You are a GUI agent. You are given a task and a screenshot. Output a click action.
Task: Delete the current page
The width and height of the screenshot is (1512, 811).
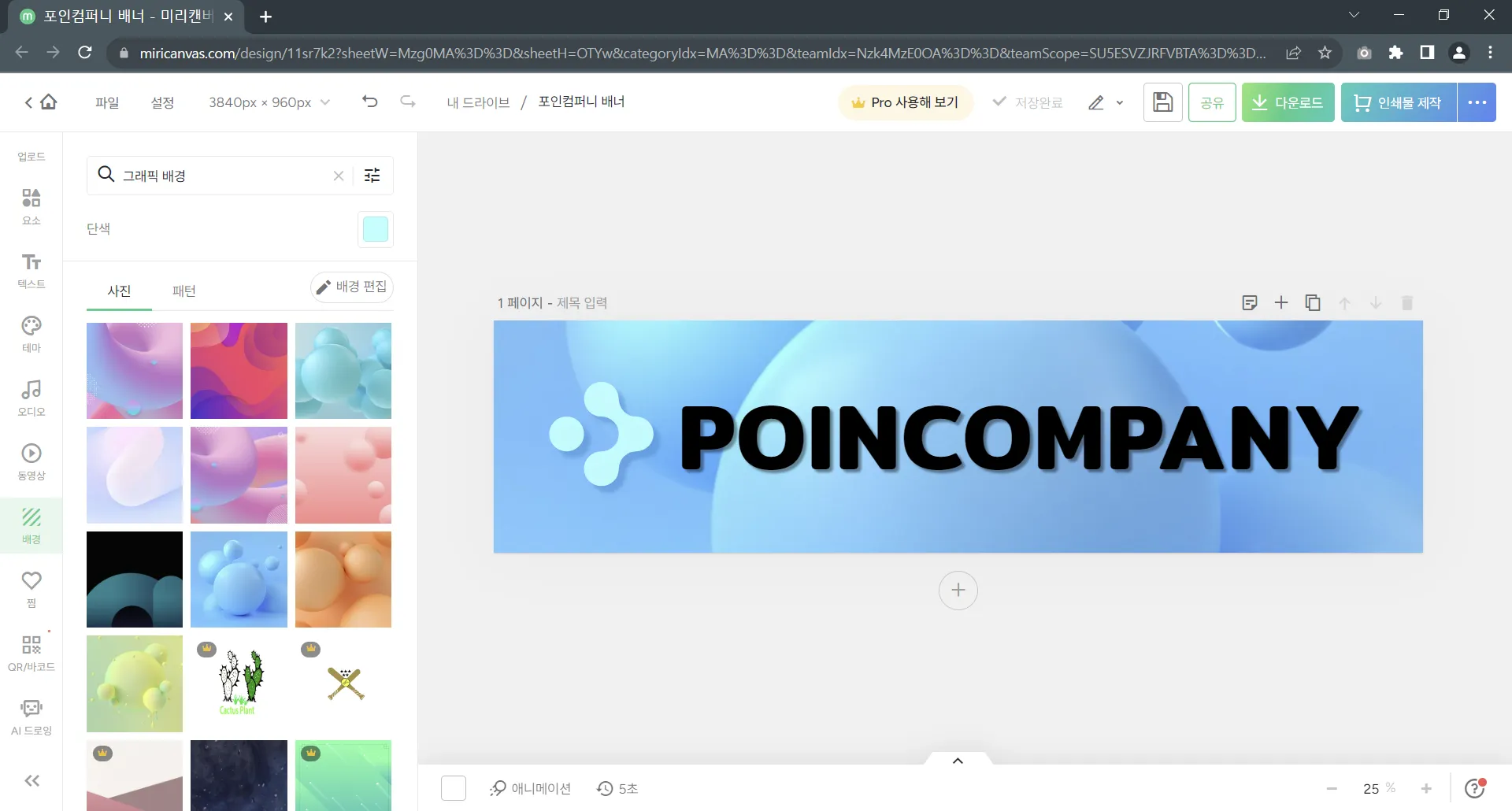1407,303
